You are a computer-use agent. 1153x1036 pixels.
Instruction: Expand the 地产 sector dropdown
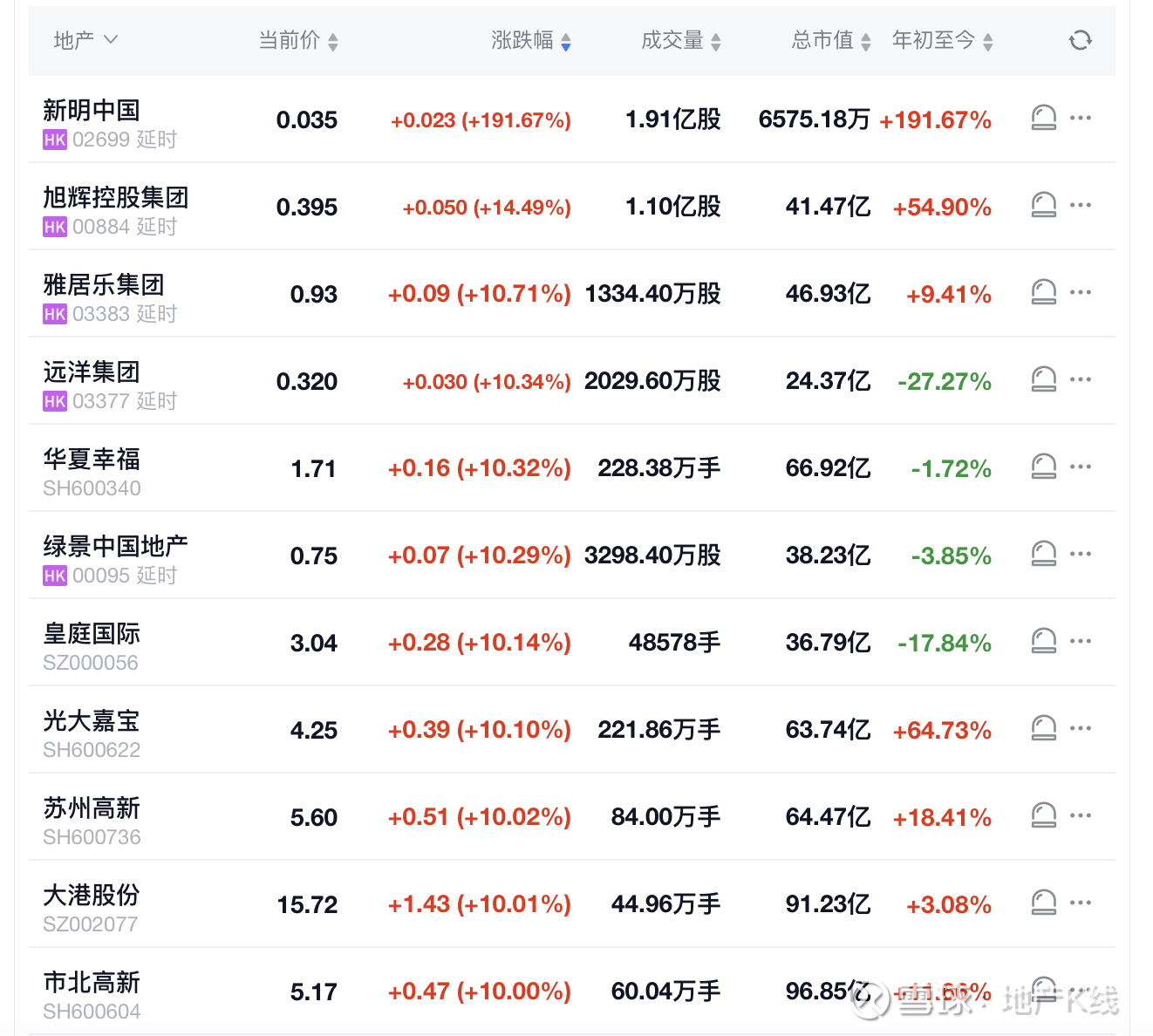(85, 40)
